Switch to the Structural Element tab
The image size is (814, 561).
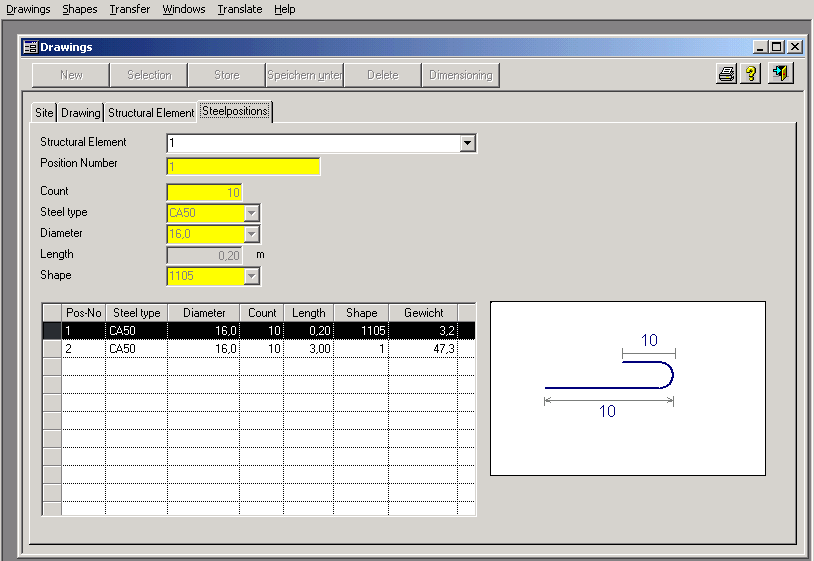pos(151,113)
